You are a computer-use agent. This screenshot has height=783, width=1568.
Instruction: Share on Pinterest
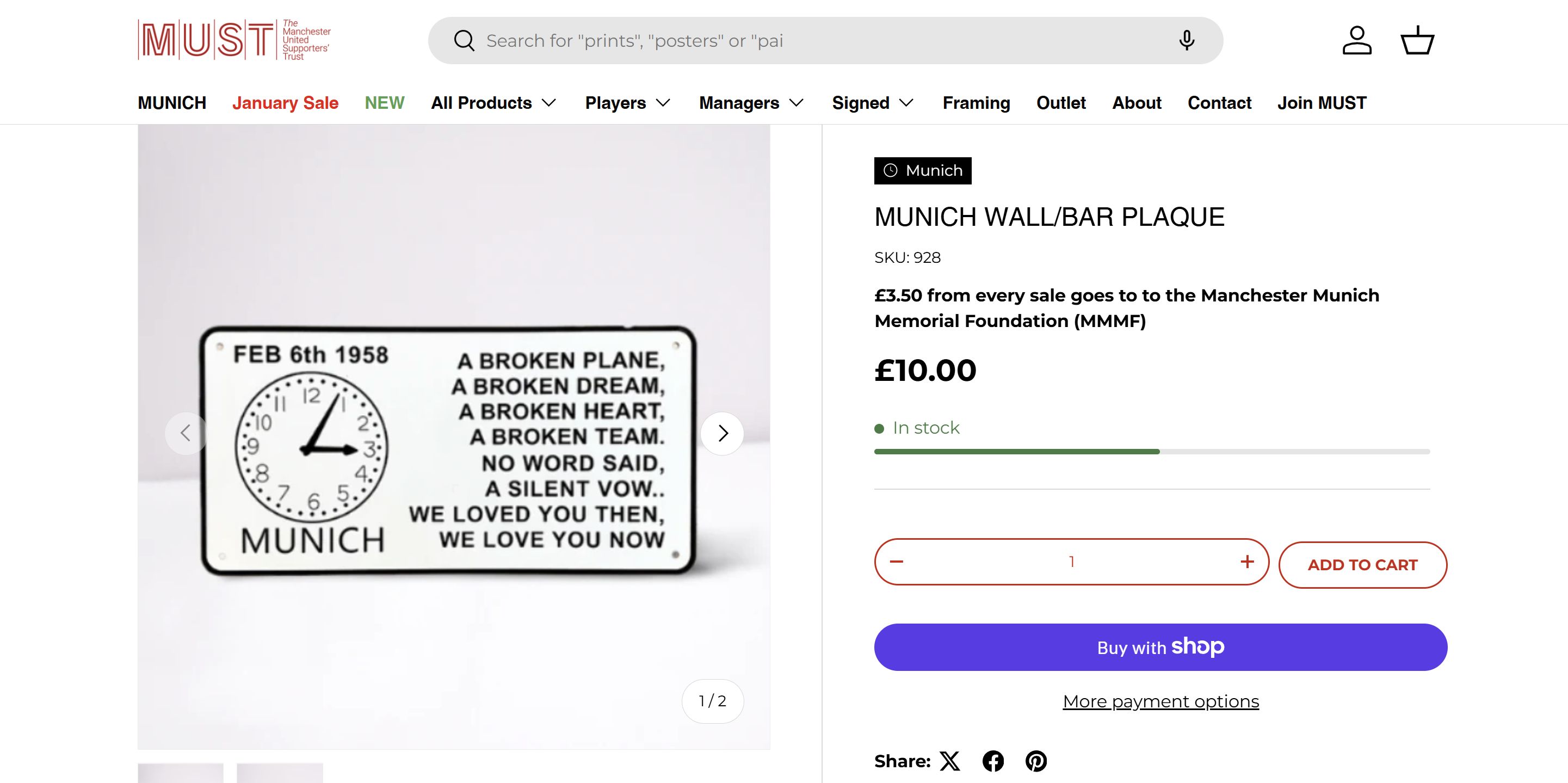pyautogui.click(x=1036, y=761)
